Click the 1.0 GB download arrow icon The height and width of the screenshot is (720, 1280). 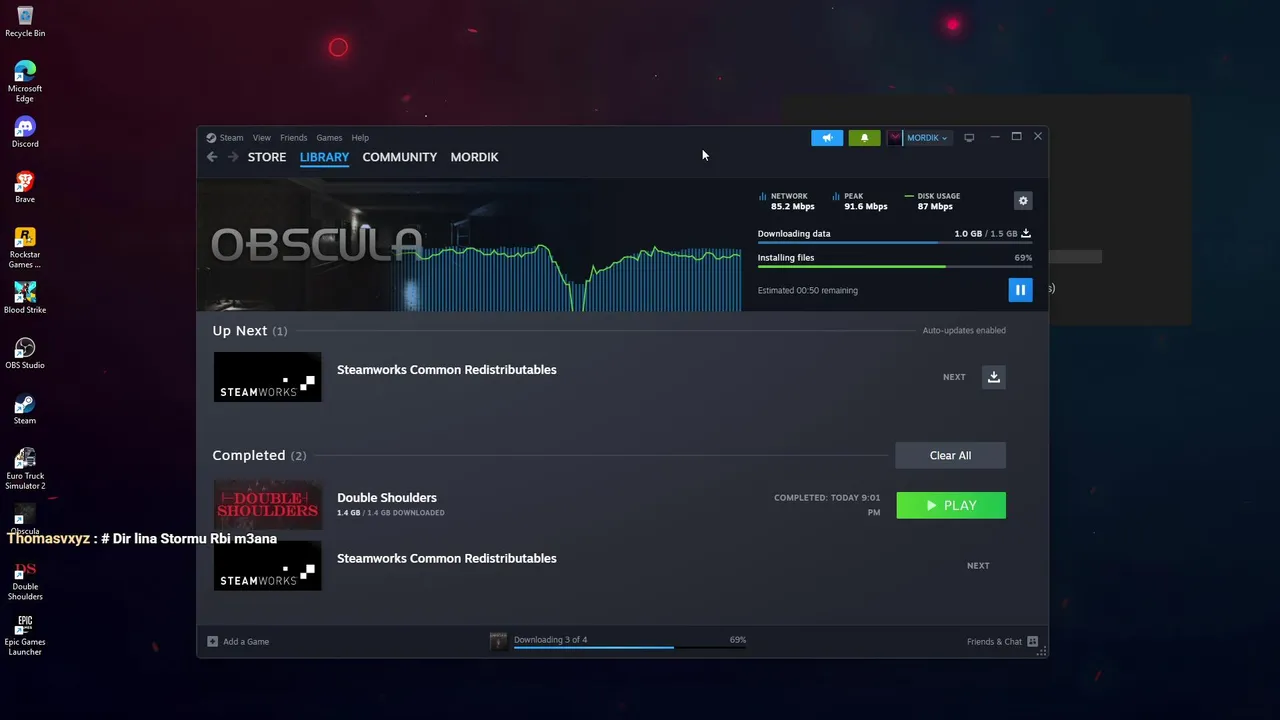point(1025,233)
